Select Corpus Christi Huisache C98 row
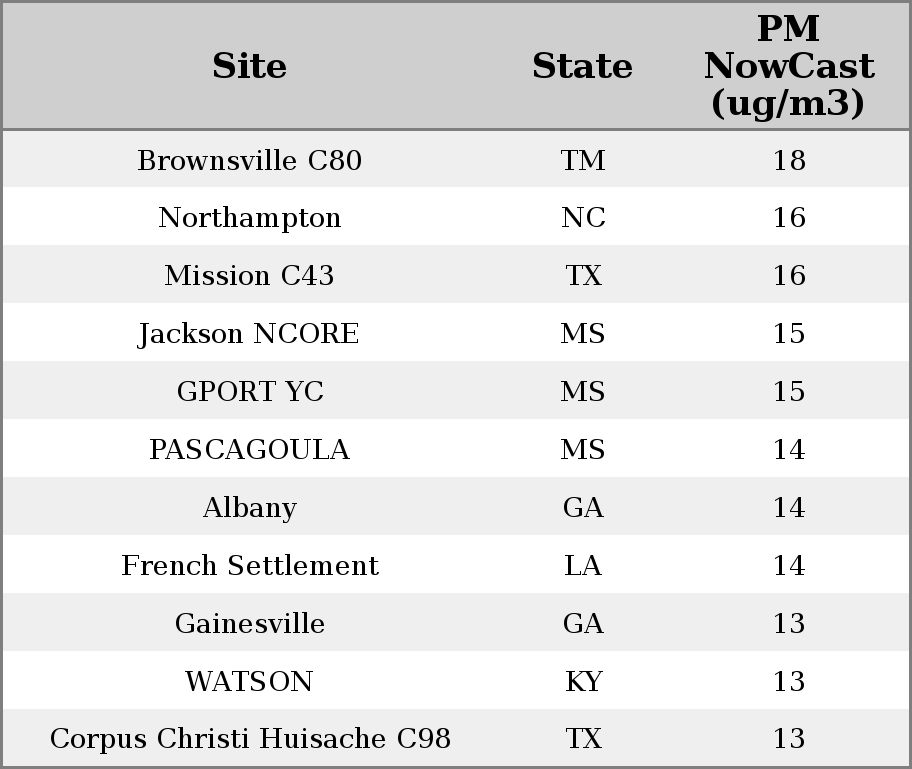This screenshot has height=769, width=912. 456,737
